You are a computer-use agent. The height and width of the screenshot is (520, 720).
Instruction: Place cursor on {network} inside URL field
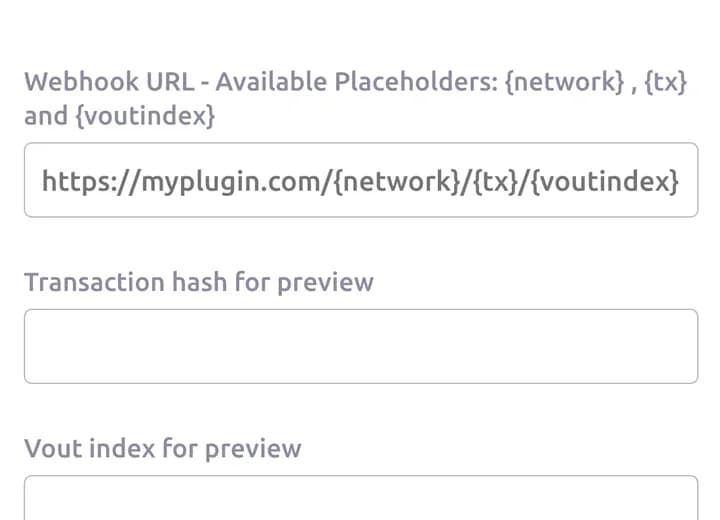pyautogui.click(x=397, y=181)
